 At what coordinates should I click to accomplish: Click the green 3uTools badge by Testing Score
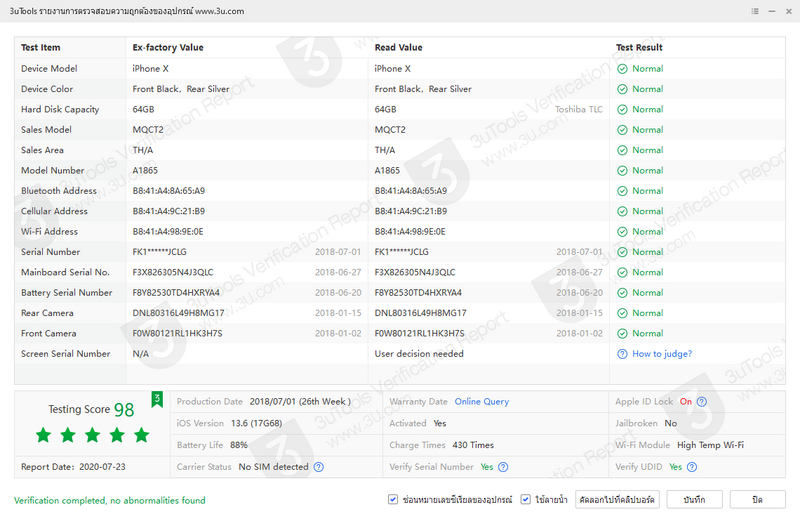click(x=157, y=399)
